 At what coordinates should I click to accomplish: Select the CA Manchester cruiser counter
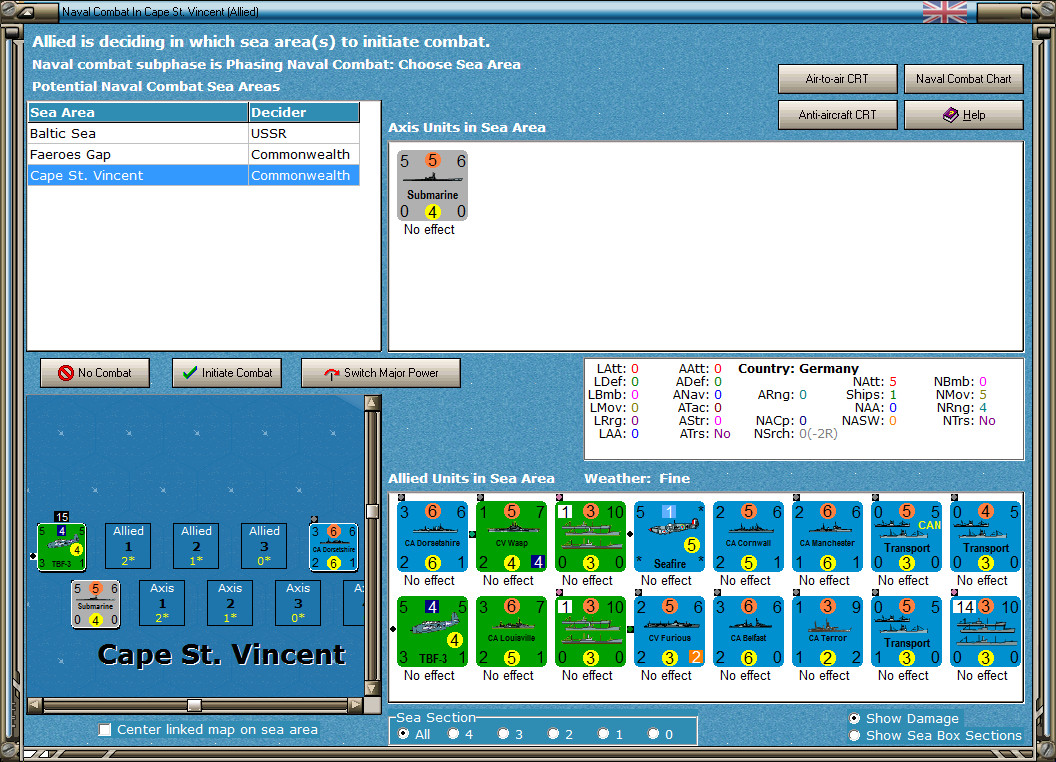tap(827, 536)
